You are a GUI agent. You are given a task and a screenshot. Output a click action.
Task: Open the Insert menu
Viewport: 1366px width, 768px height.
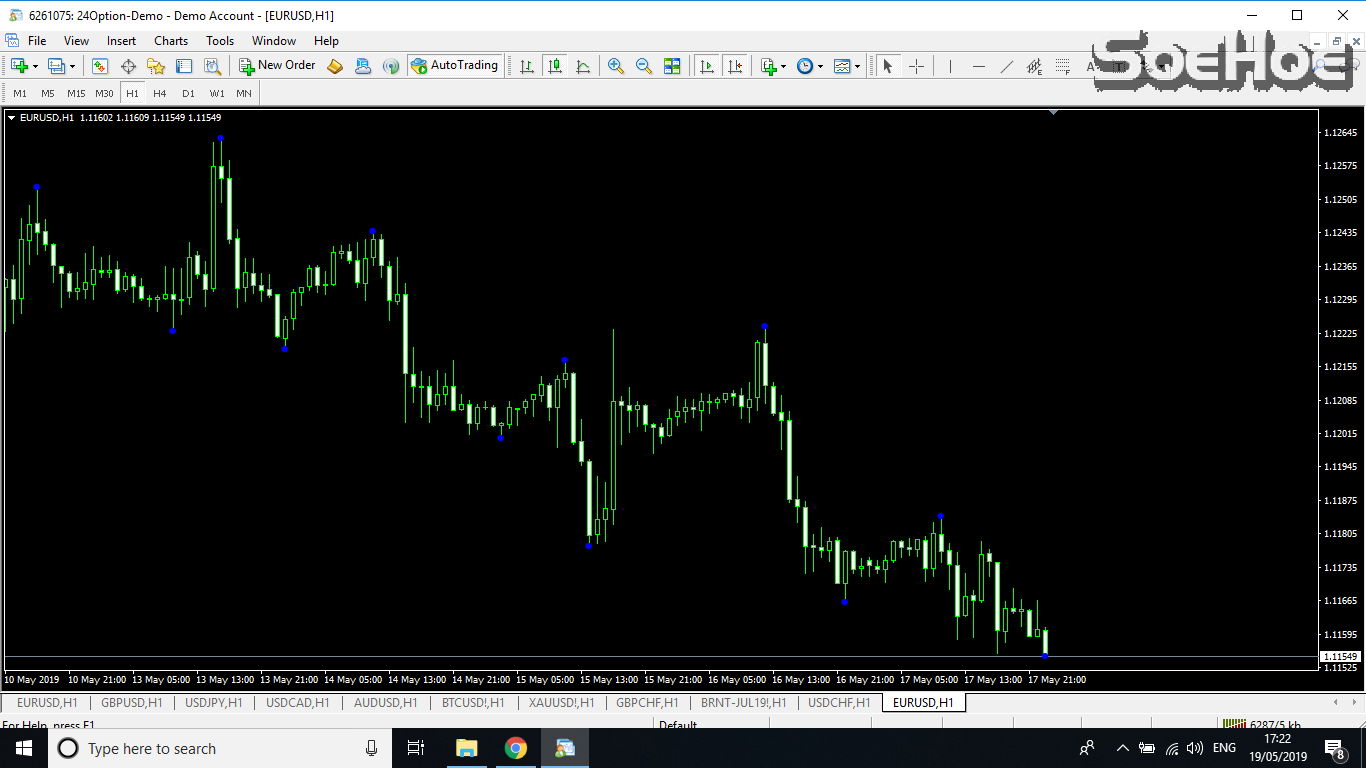[121, 41]
